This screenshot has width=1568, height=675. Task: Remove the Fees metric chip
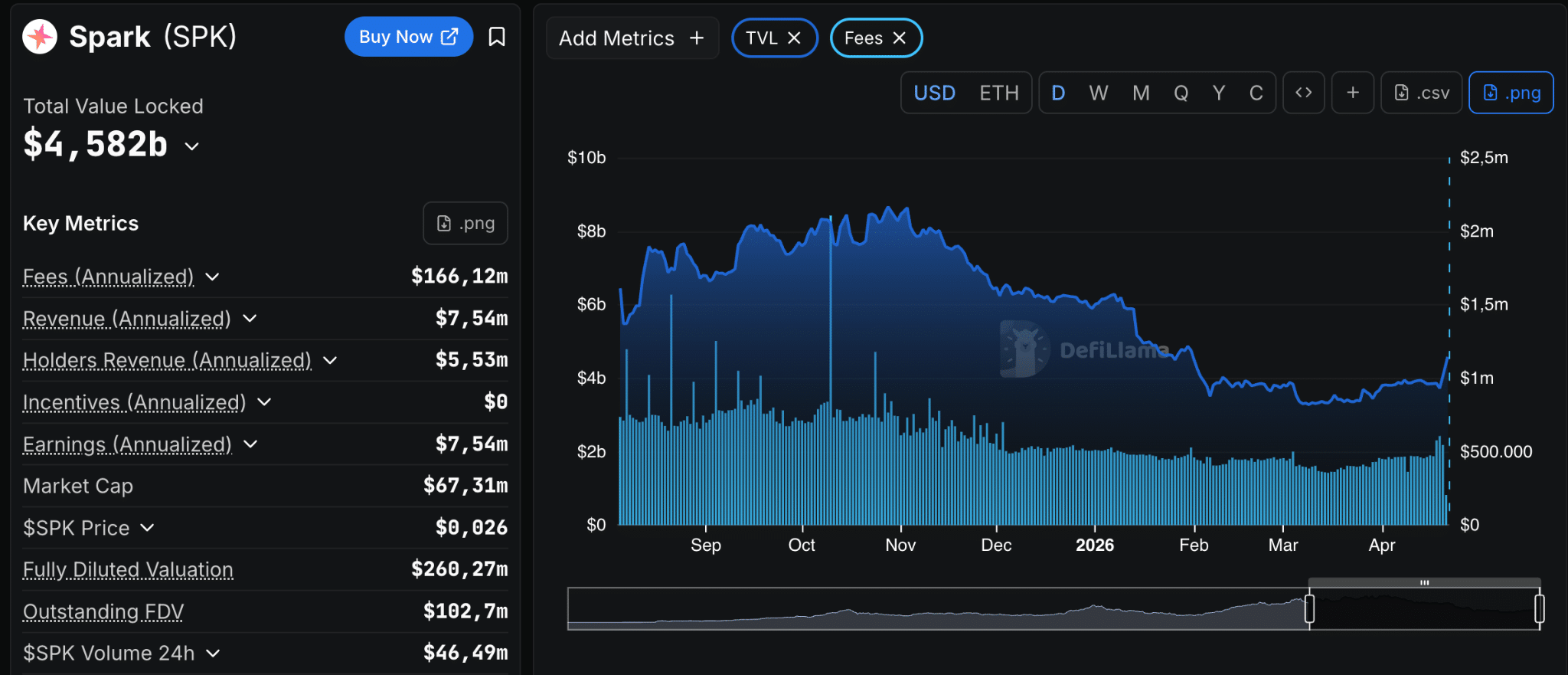[x=900, y=38]
